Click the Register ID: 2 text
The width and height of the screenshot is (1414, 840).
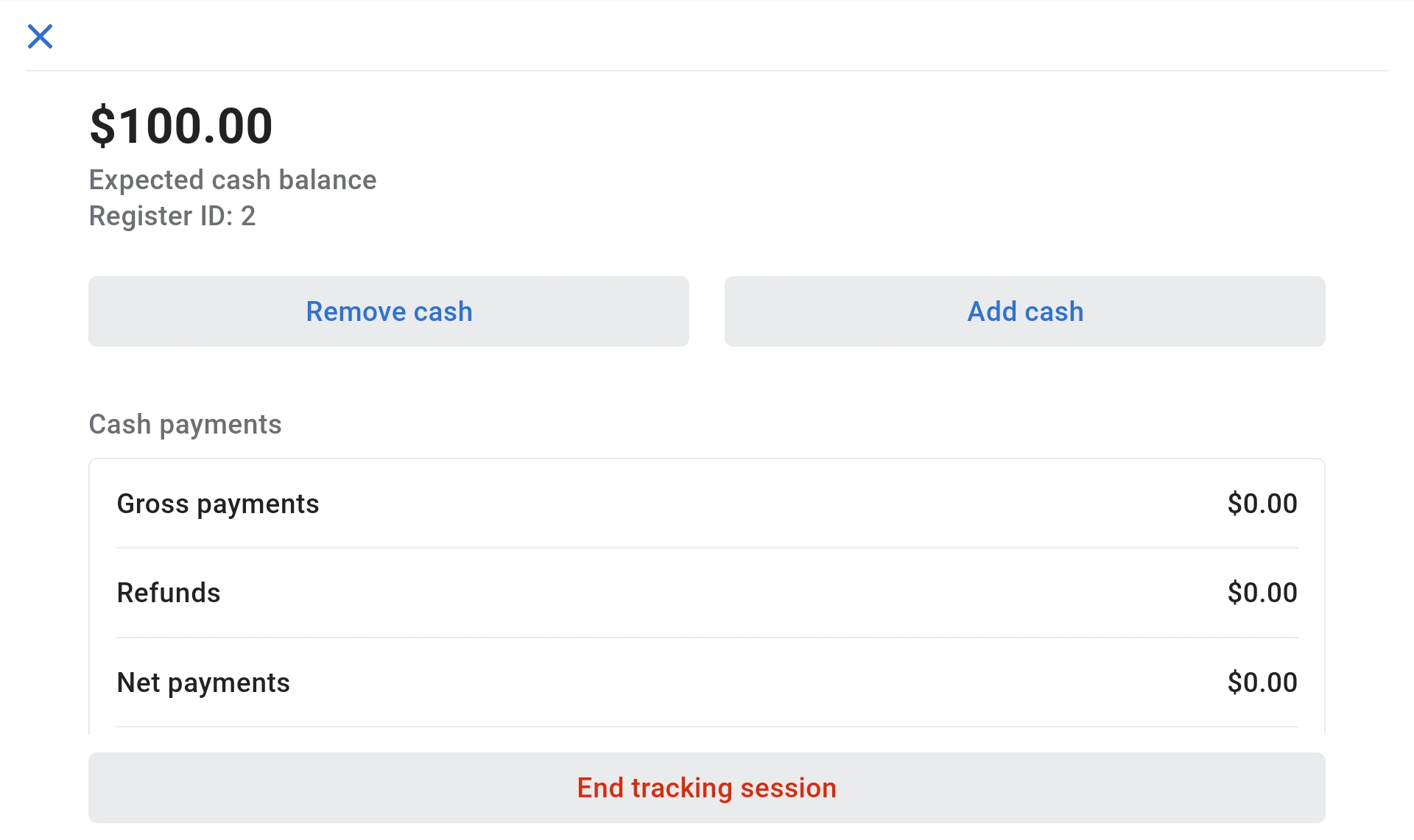(x=172, y=216)
